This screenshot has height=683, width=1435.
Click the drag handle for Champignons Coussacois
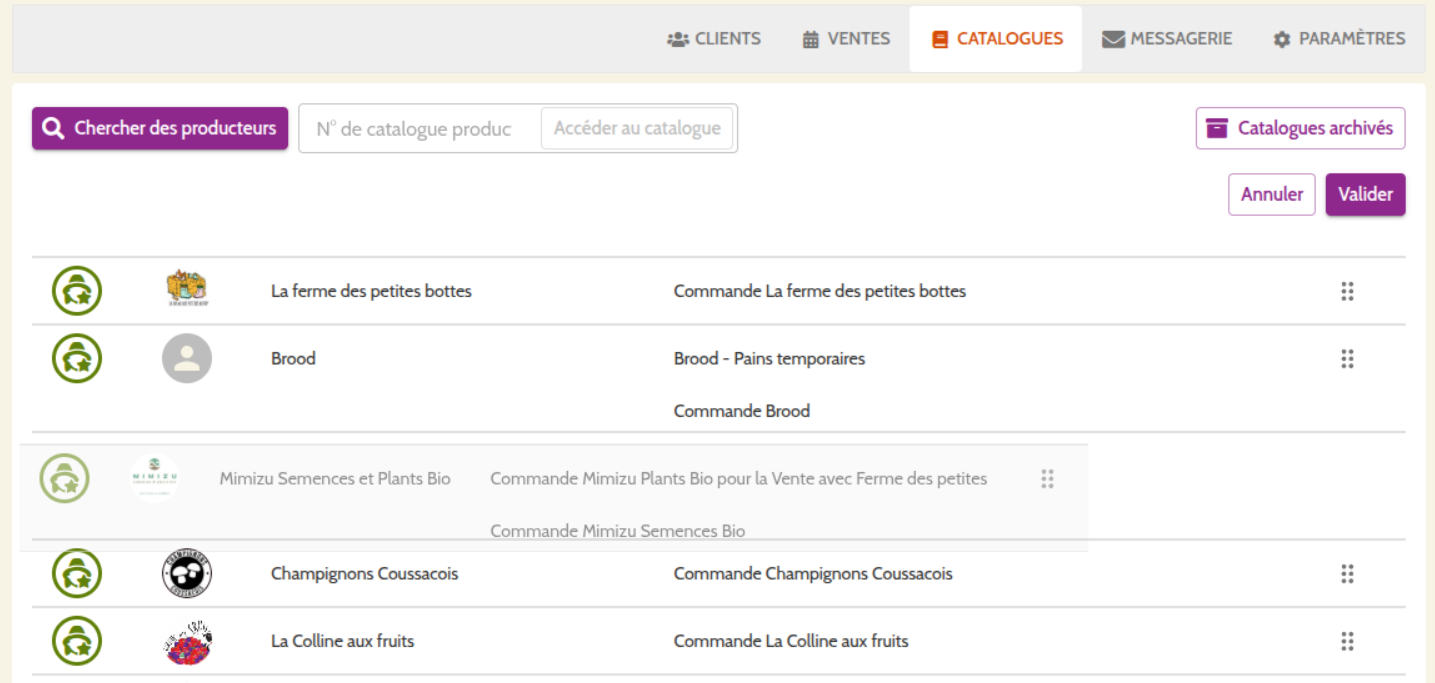(1347, 574)
